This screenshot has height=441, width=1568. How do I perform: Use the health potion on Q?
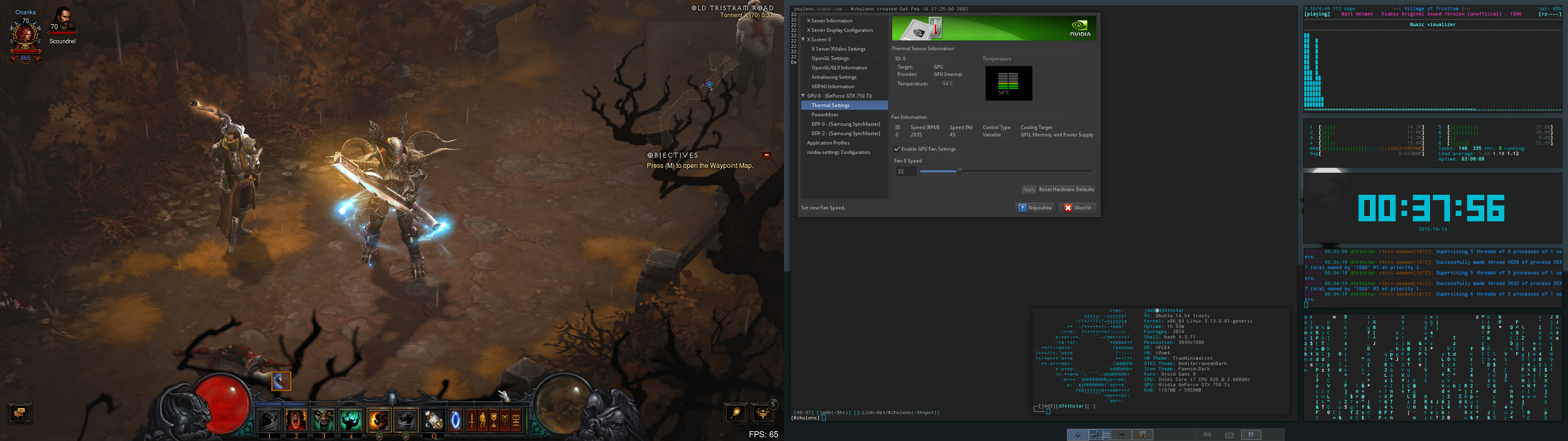click(433, 420)
